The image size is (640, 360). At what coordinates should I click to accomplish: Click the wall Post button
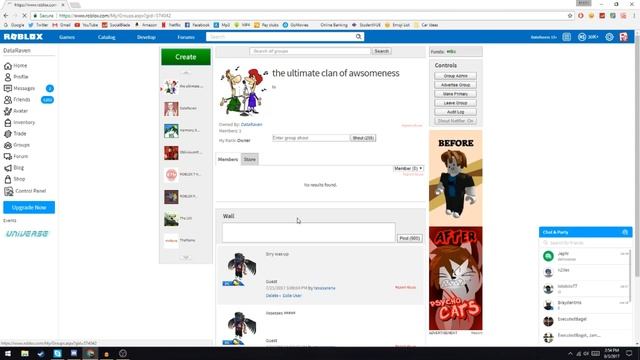410,238
